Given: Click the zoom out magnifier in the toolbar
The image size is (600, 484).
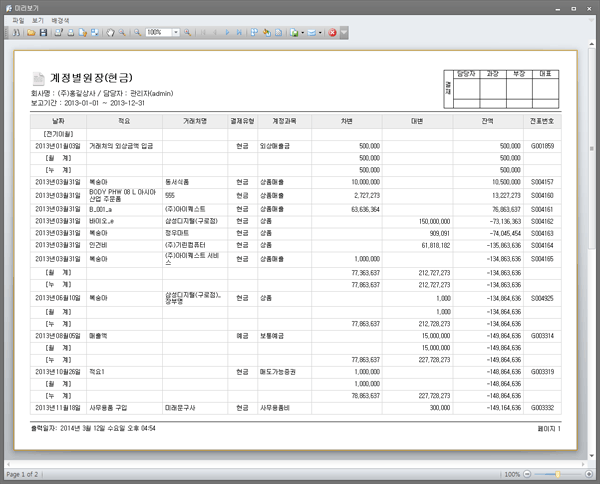Looking at the screenshot, I should point(137,32).
